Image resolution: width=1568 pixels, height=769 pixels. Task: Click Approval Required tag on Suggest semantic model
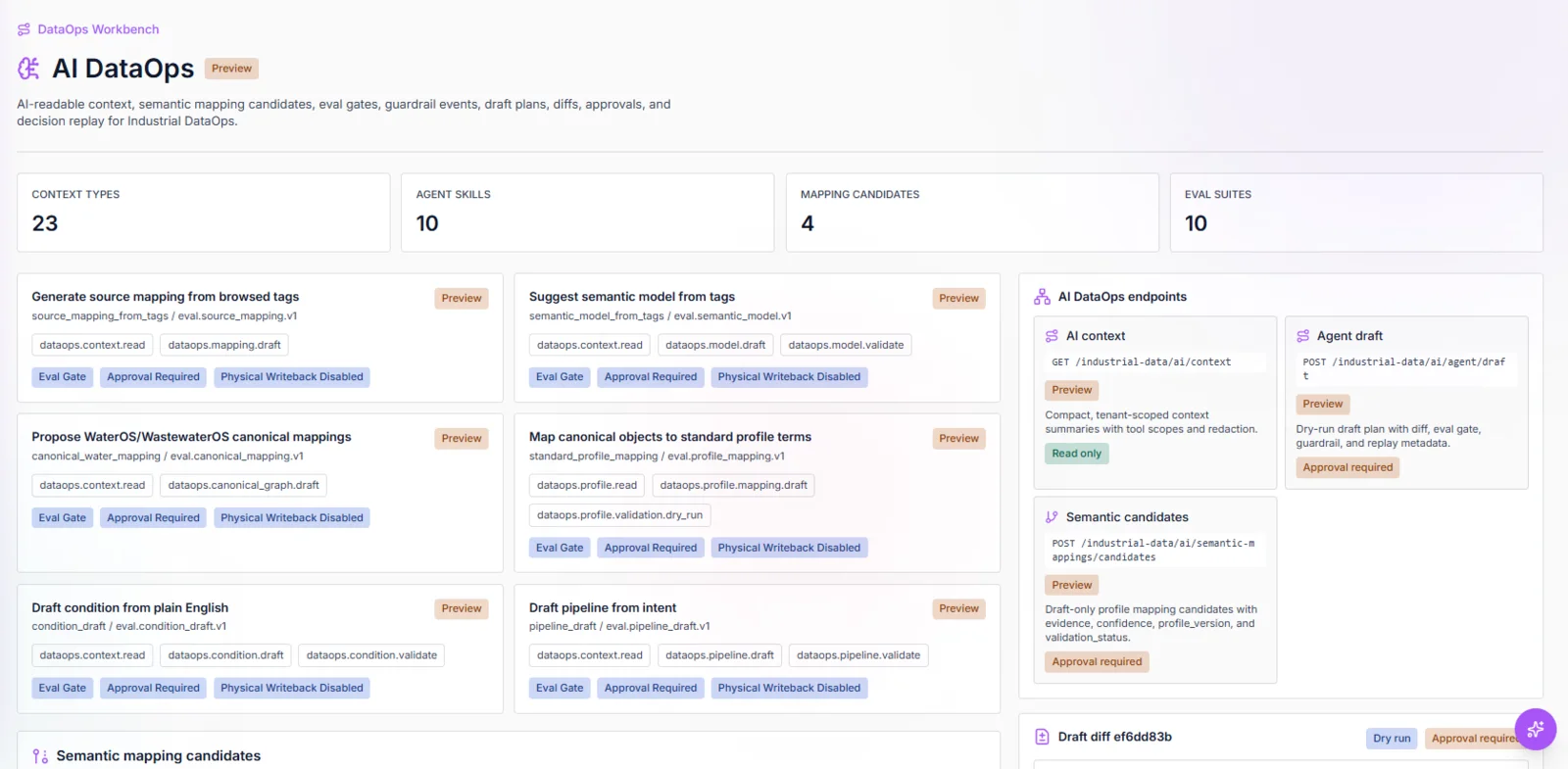(x=651, y=377)
